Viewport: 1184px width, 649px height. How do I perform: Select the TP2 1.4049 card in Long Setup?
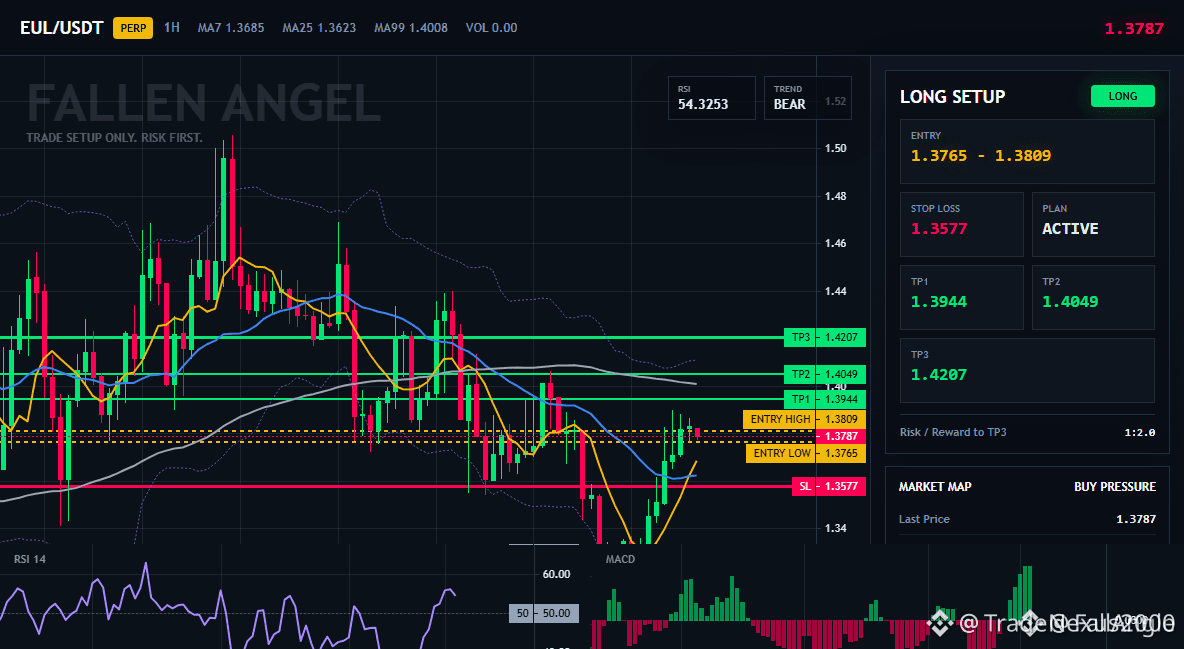coord(1093,297)
